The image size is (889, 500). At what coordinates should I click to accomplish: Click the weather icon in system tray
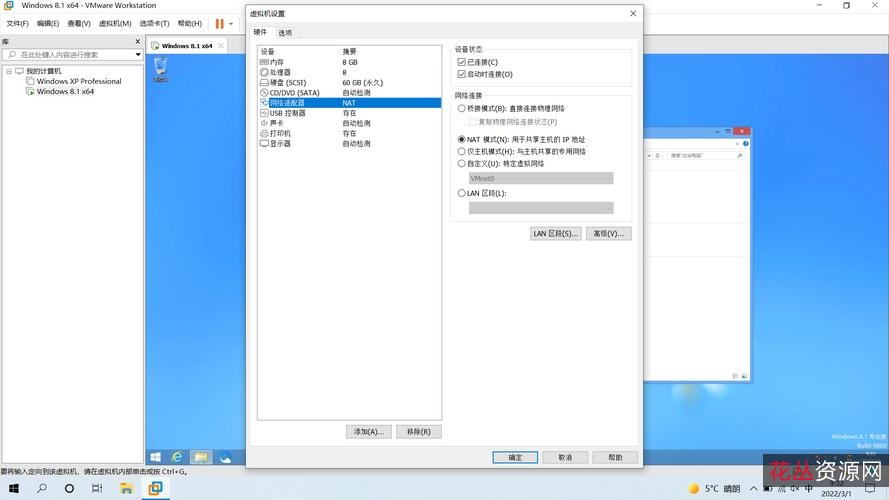click(x=693, y=488)
